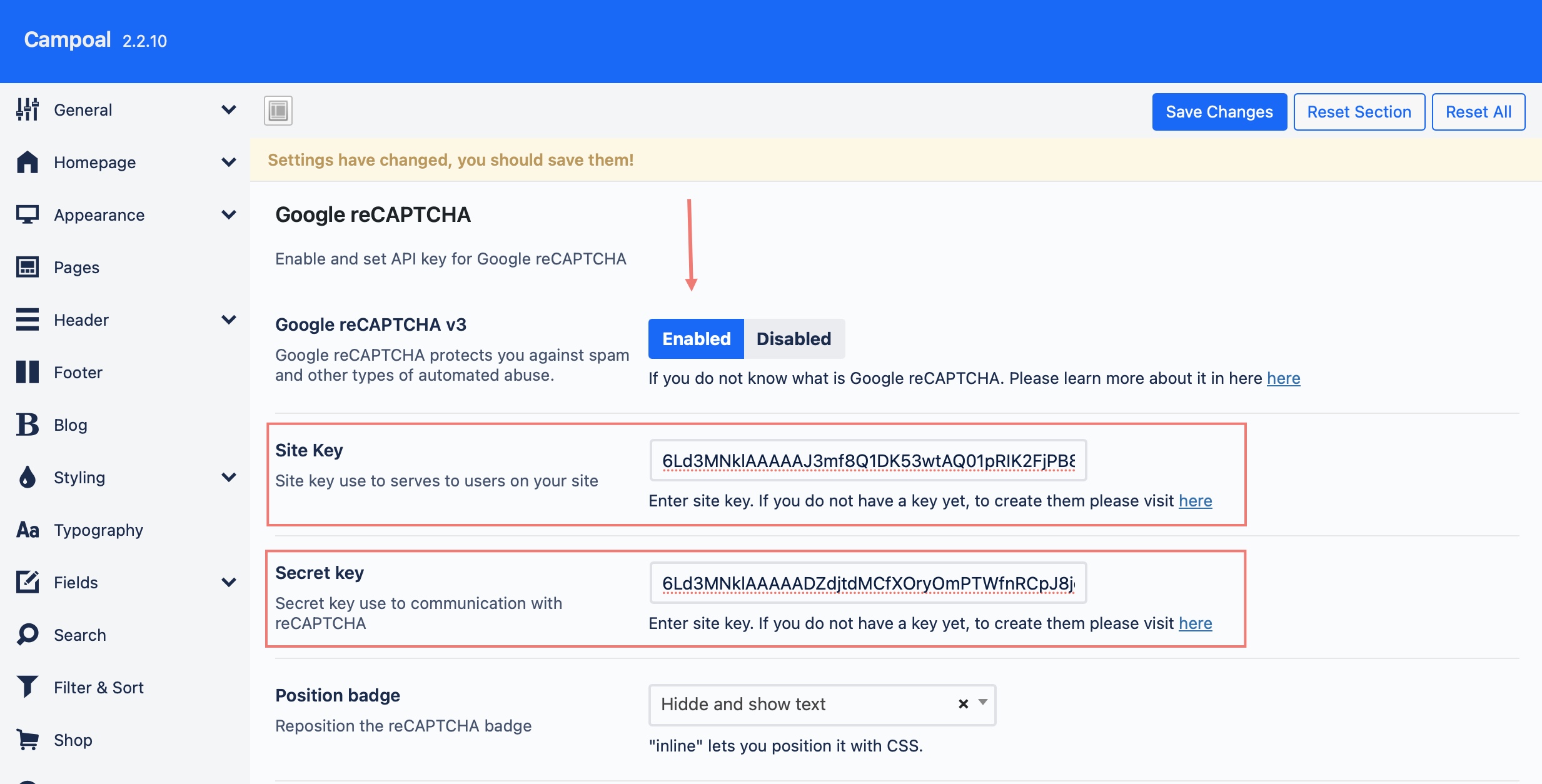Expand the Header submenu chevron
The image size is (1542, 784).
pyautogui.click(x=229, y=319)
